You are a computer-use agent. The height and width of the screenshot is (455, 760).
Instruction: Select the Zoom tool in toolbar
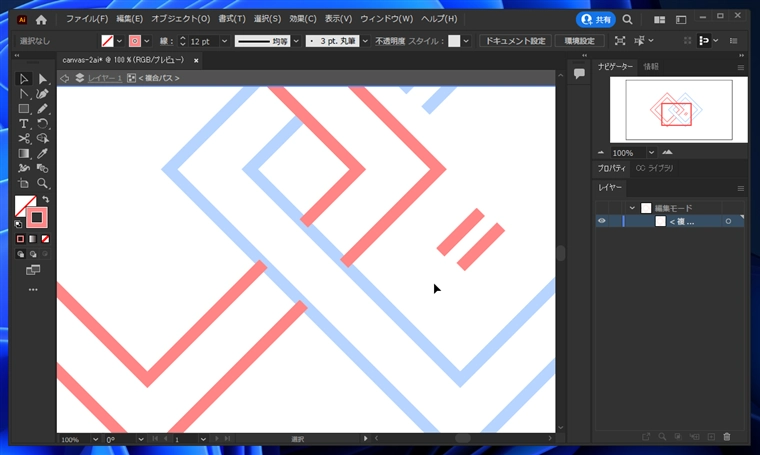point(43,184)
